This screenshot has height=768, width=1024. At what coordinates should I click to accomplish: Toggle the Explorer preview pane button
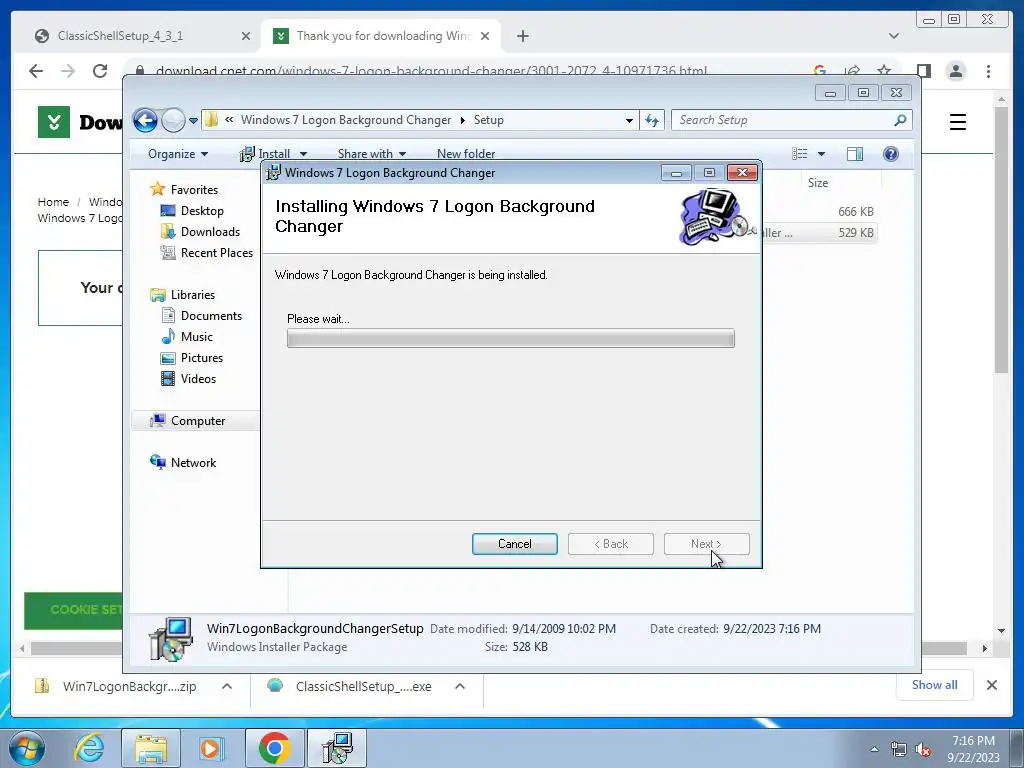coord(855,154)
